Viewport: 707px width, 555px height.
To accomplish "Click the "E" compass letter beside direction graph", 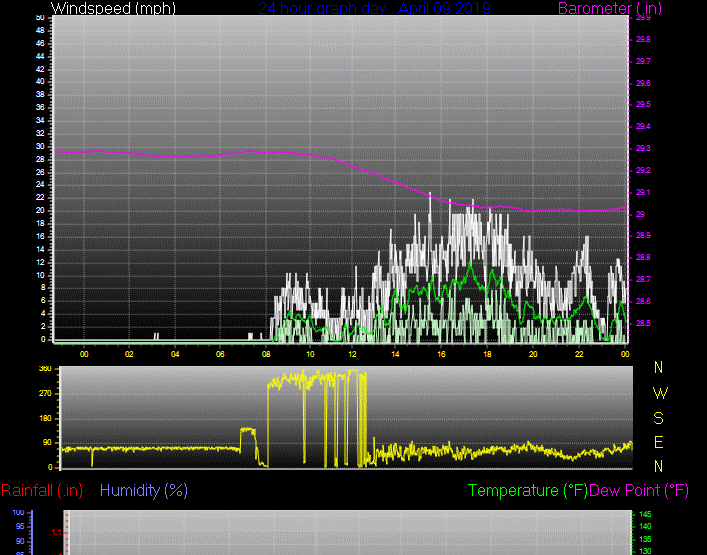I will click(658, 442).
